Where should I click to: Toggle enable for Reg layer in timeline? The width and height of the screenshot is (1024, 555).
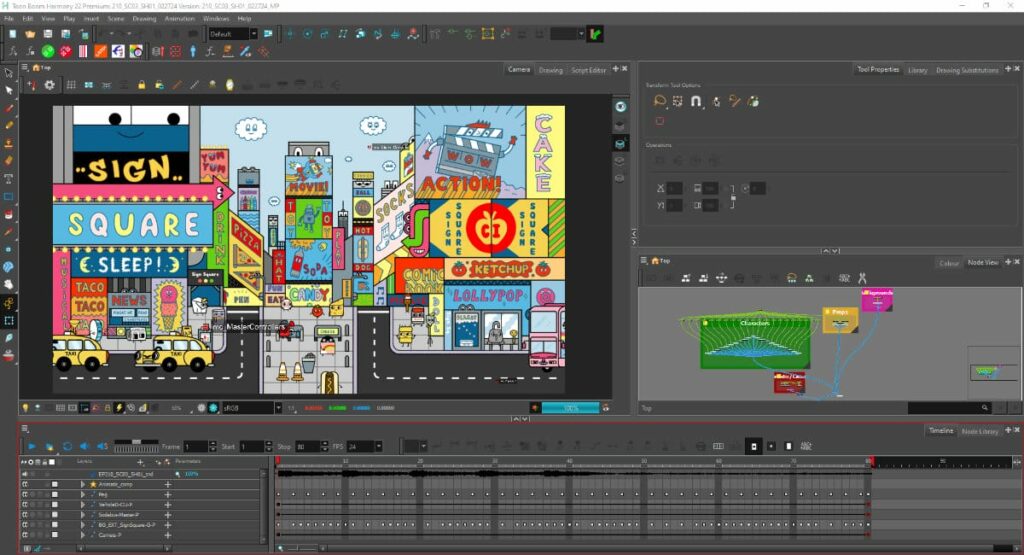click(25, 495)
